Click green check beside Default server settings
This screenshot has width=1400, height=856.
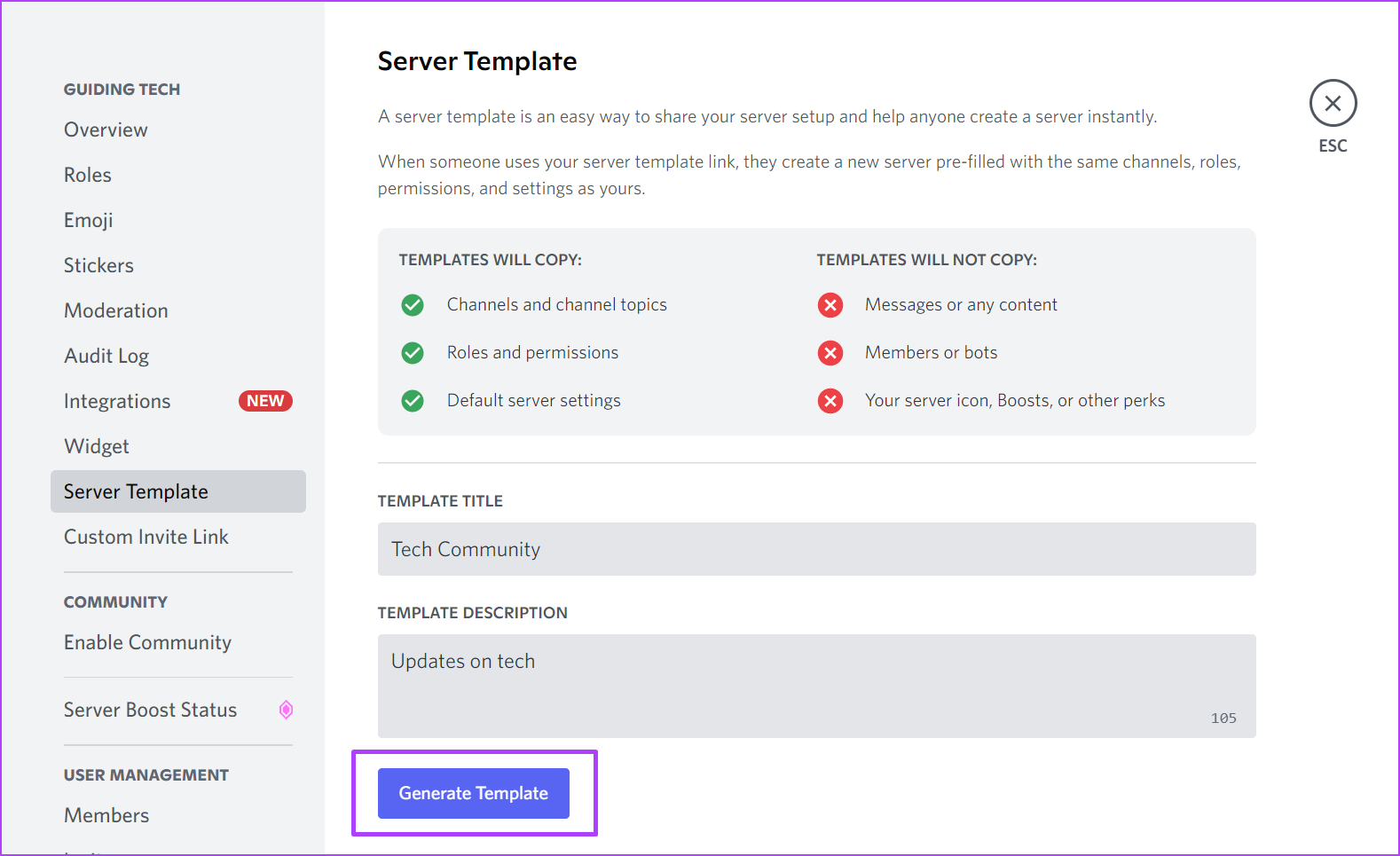coord(413,401)
